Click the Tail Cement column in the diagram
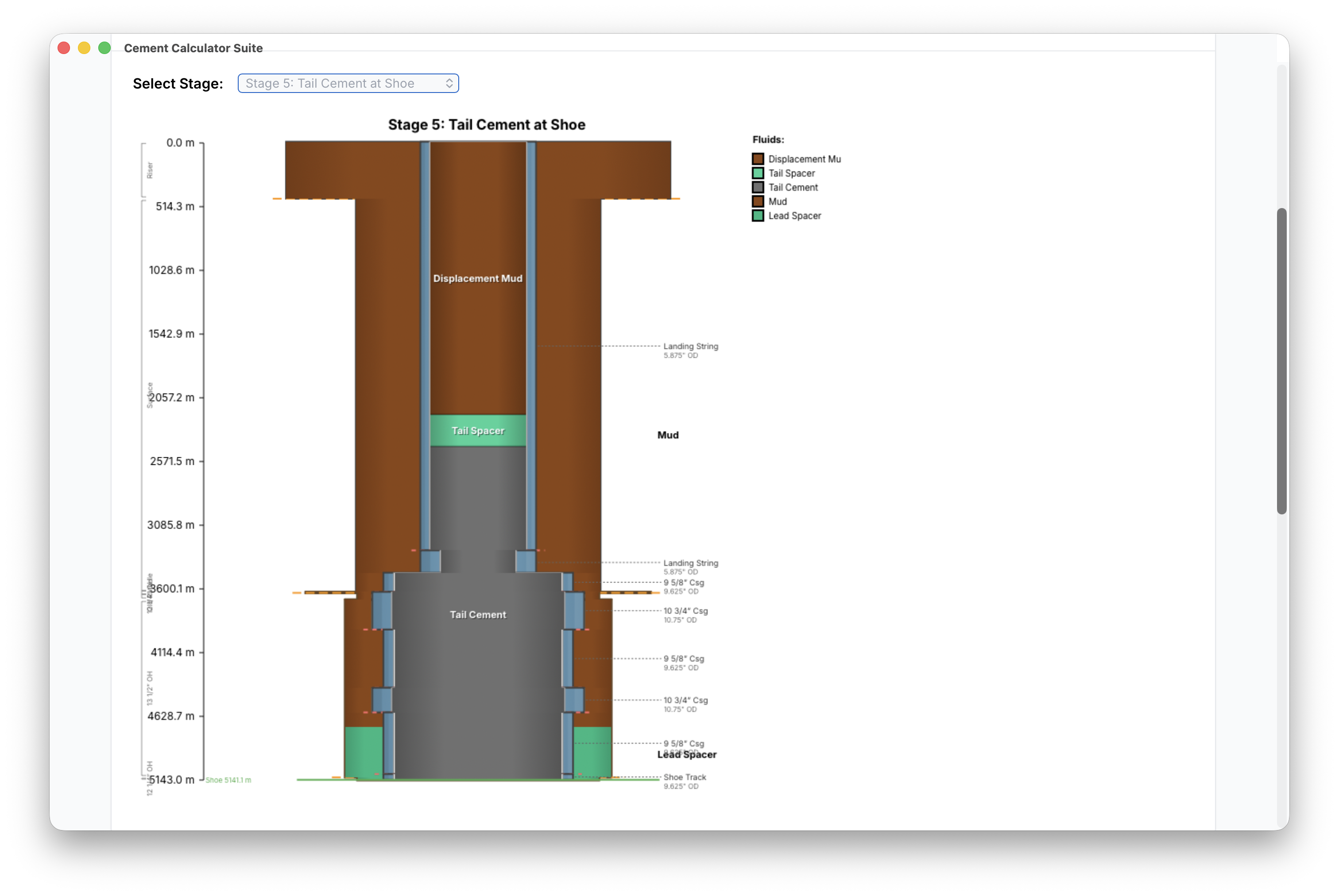 (478, 614)
